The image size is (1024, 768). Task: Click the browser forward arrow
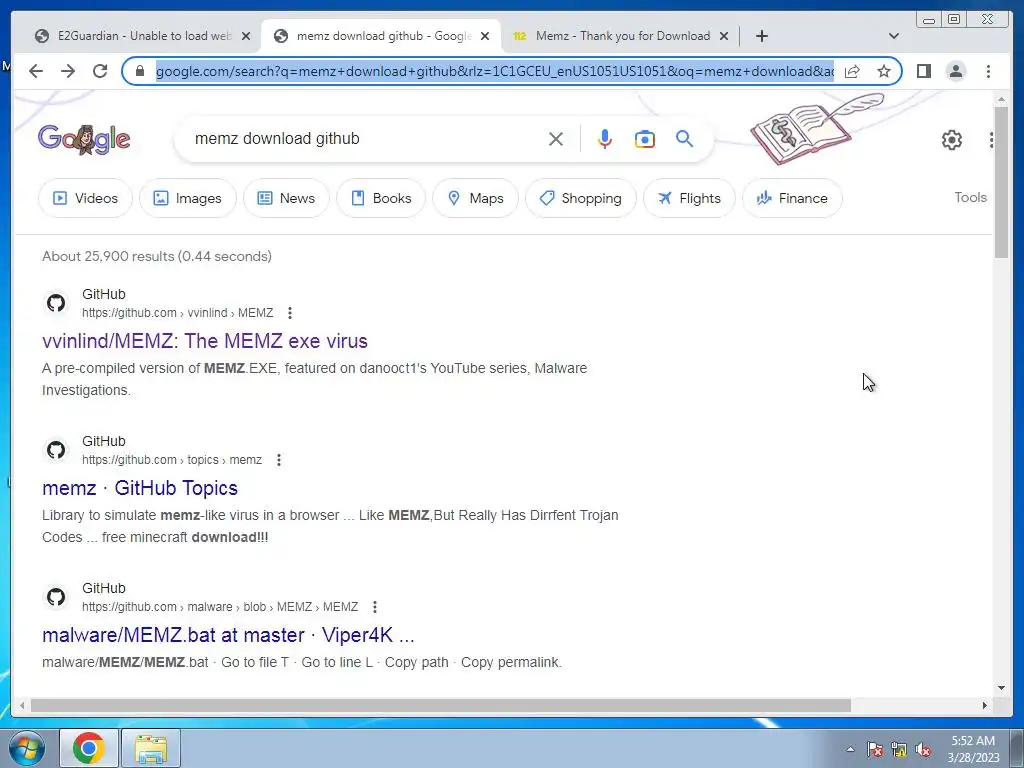tap(68, 71)
